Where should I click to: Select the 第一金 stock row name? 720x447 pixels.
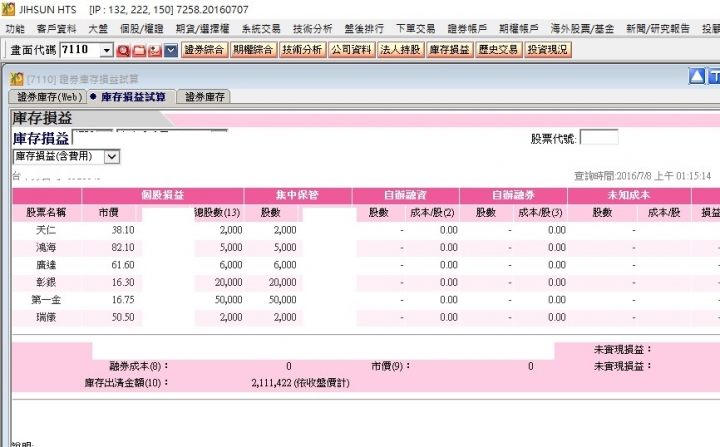tap(46, 300)
